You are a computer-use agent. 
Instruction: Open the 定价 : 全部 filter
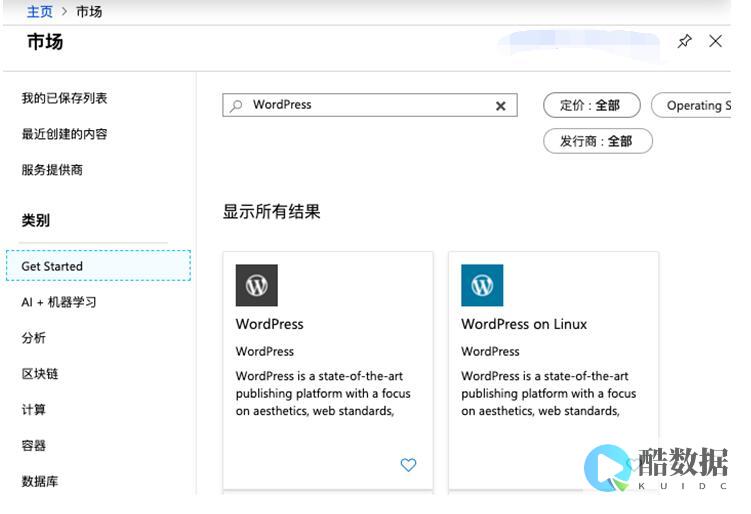click(592, 105)
